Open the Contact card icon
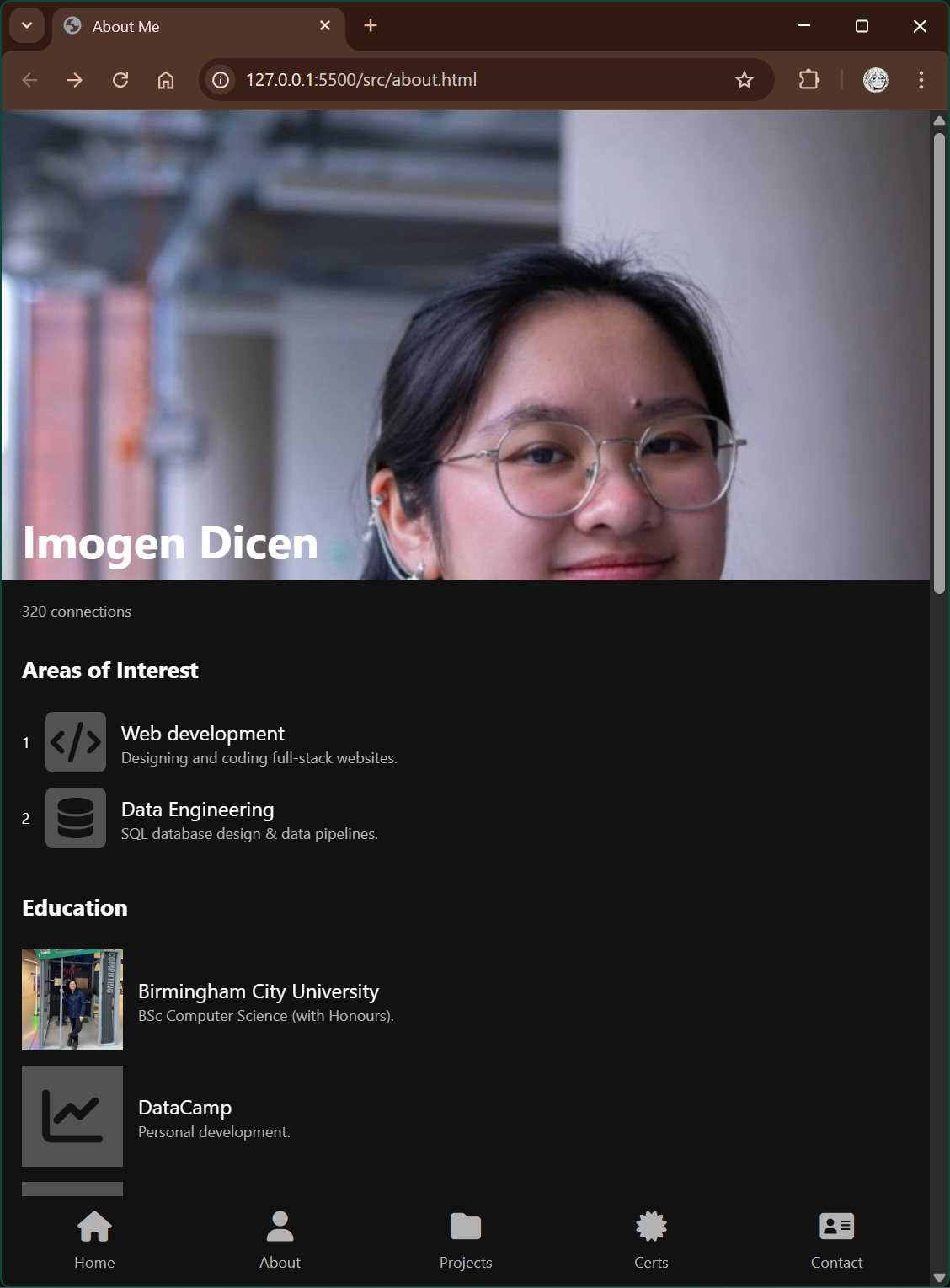The width and height of the screenshot is (950, 1288). (836, 1227)
